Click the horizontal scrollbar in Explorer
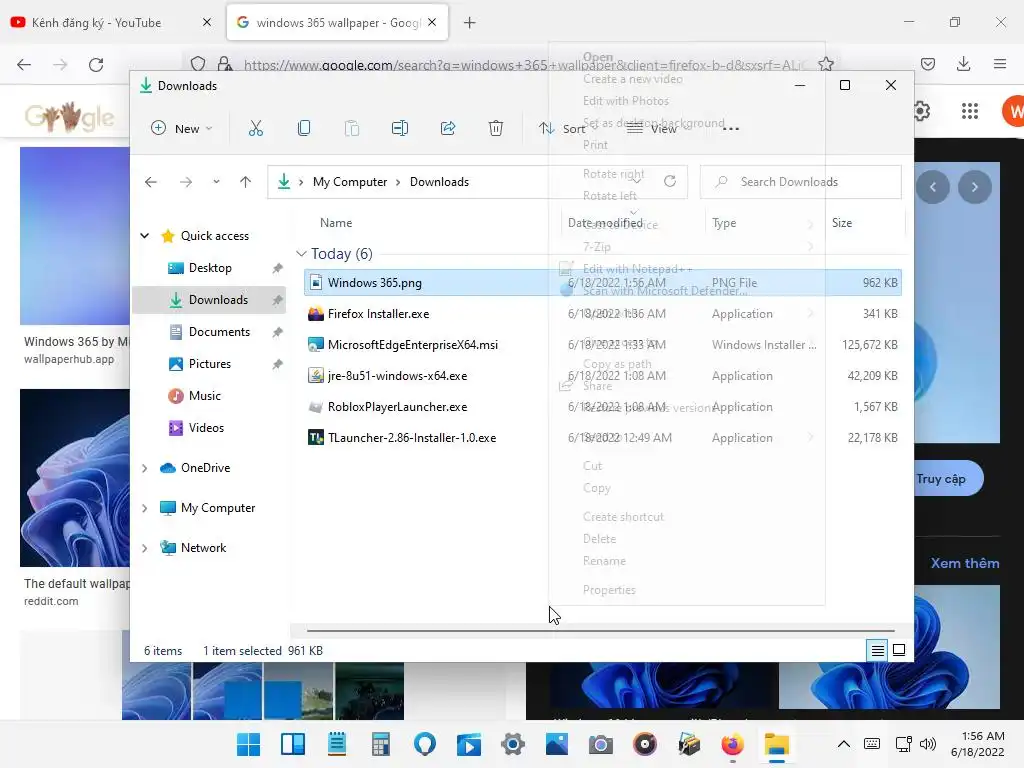This screenshot has height=768, width=1024. point(600,631)
